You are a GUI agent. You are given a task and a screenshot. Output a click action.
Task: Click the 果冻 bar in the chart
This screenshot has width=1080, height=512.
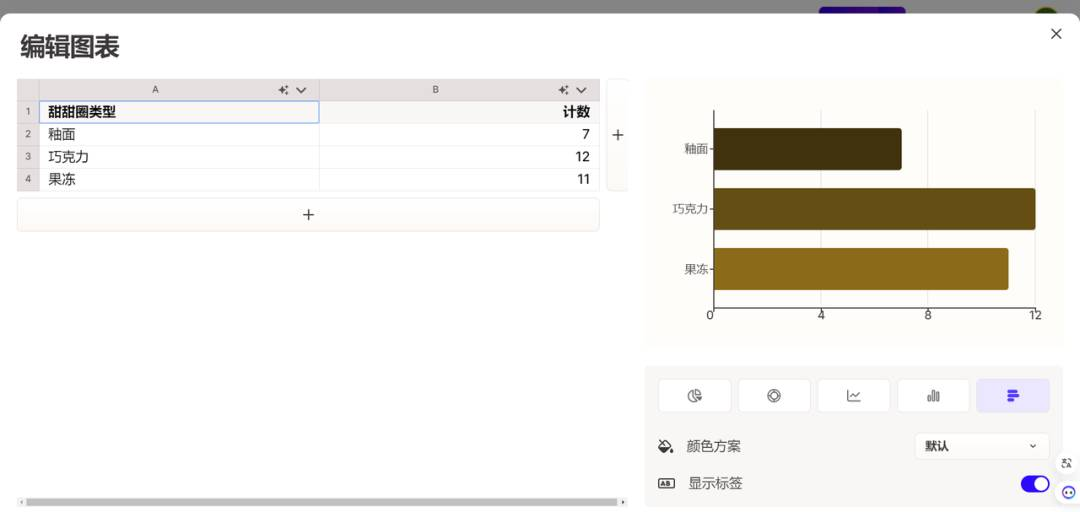point(861,269)
